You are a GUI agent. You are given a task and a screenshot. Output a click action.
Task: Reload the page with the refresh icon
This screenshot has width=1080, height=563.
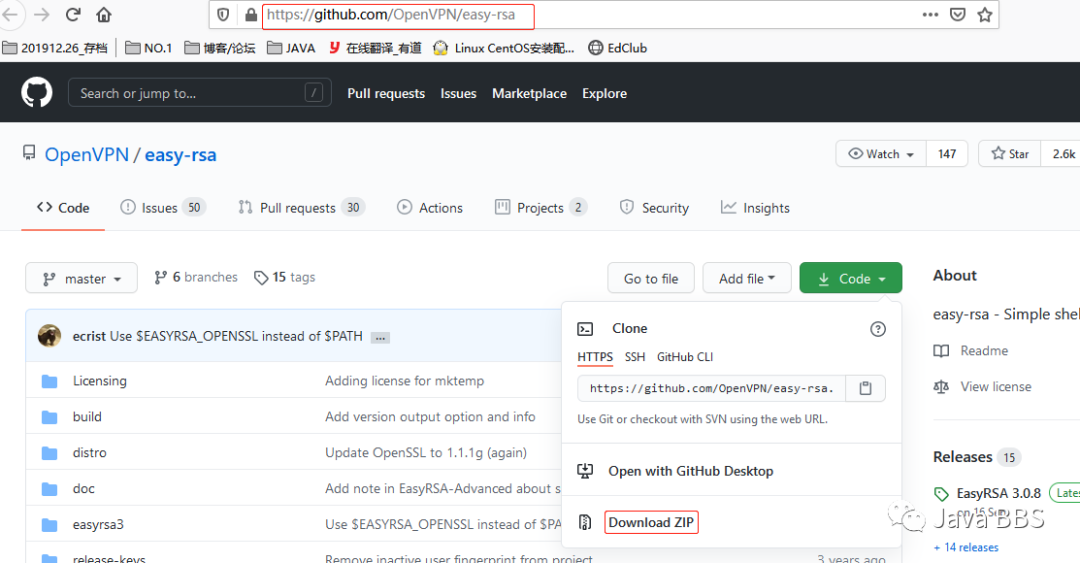[73, 14]
